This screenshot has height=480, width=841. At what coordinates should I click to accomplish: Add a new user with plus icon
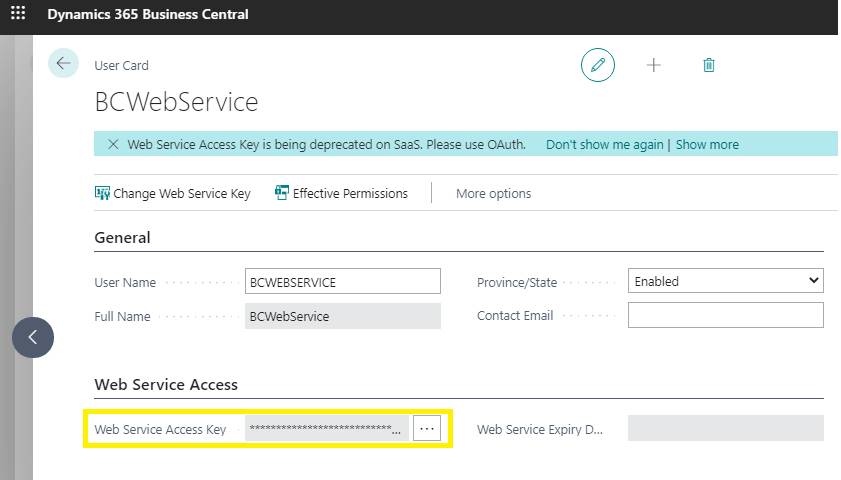click(x=653, y=65)
